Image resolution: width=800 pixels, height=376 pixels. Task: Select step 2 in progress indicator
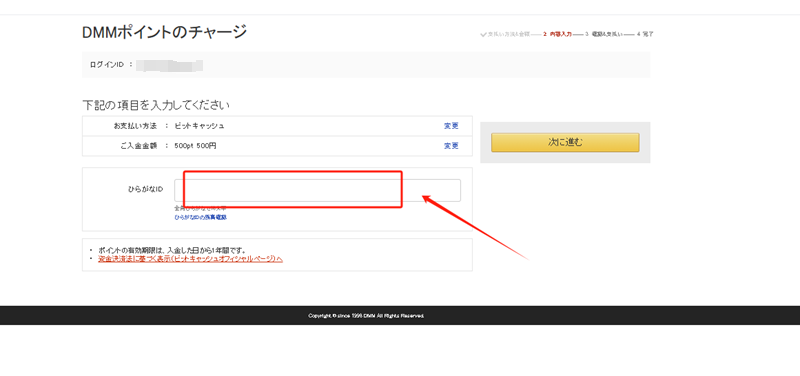[557, 35]
